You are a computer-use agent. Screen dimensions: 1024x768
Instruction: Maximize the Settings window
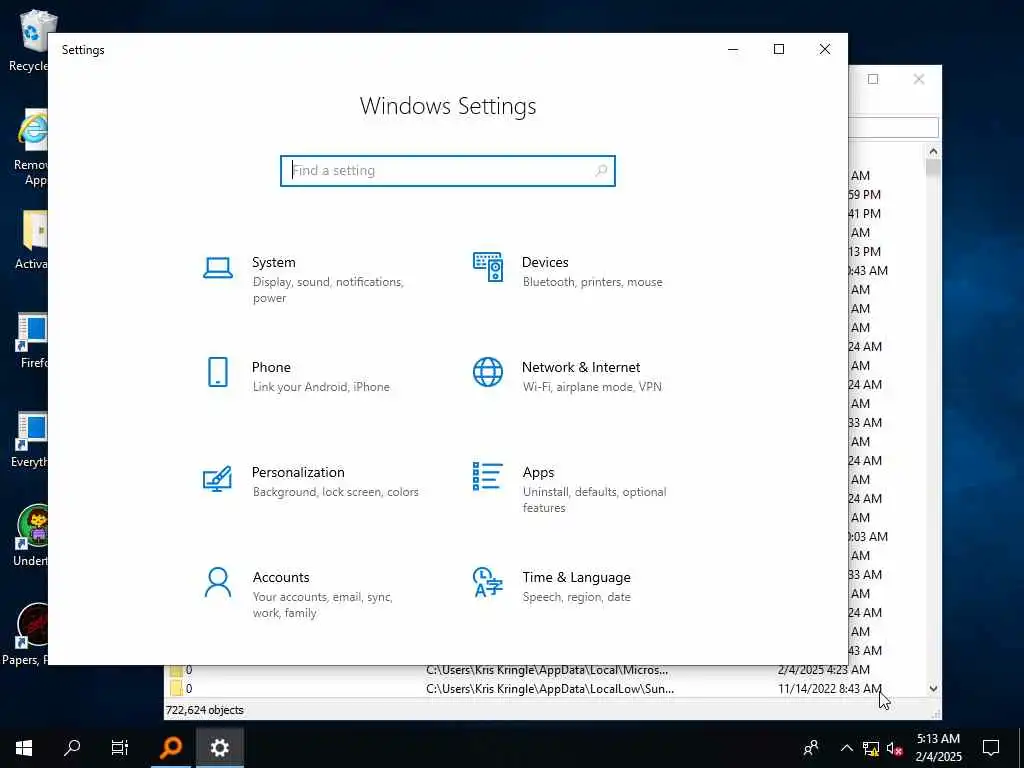coord(778,50)
